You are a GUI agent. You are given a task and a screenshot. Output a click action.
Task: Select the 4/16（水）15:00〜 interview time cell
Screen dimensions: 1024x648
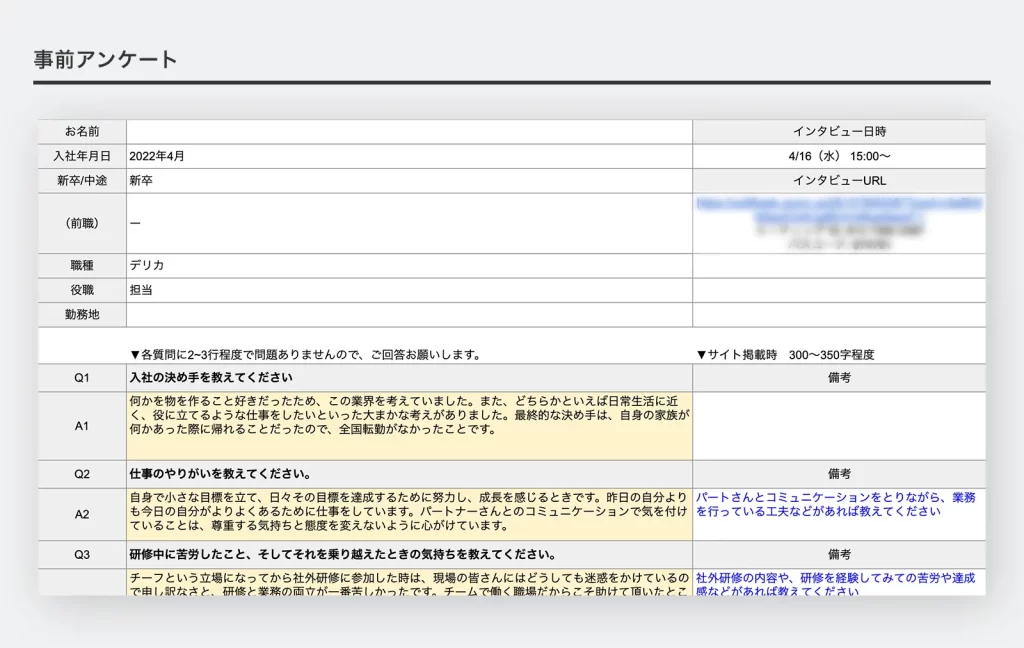pyautogui.click(x=838, y=156)
